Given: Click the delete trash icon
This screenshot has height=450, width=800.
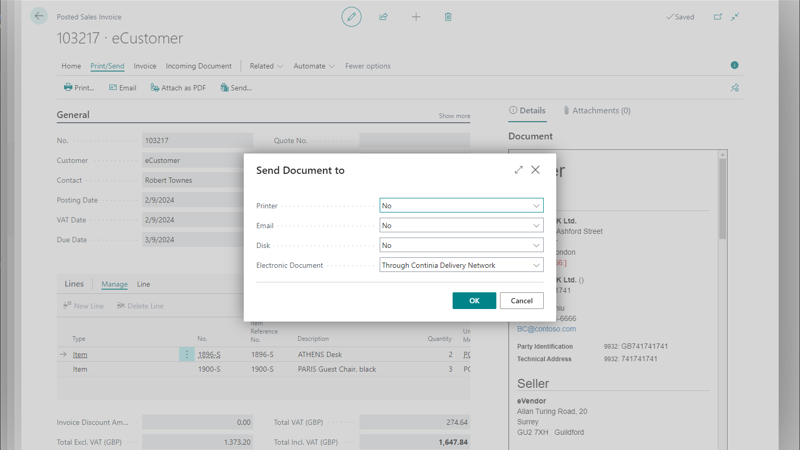Looking at the screenshot, I should [448, 17].
